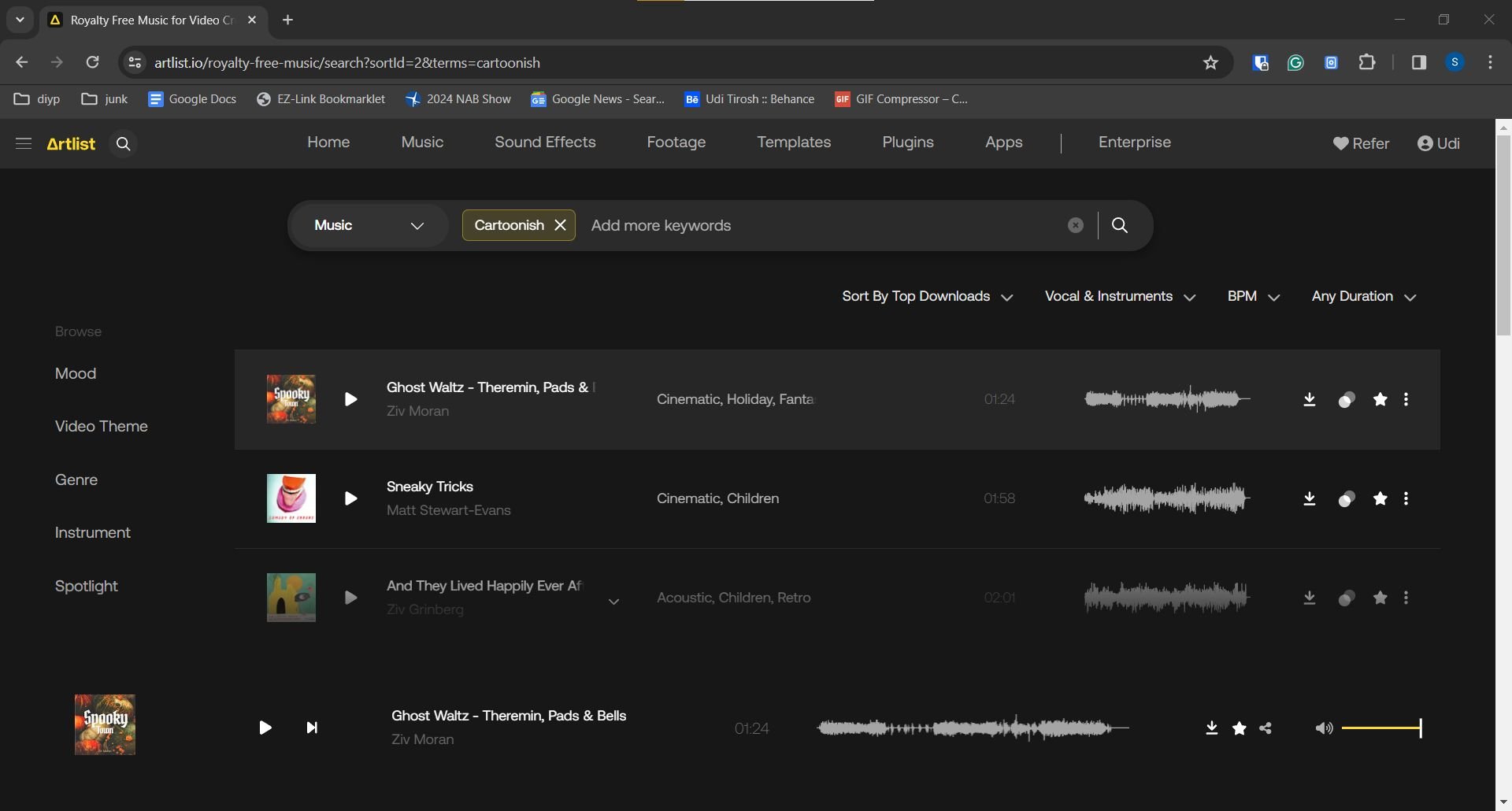Open the Google Docs bookmark
The height and width of the screenshot is (811, 1512).
192,99
